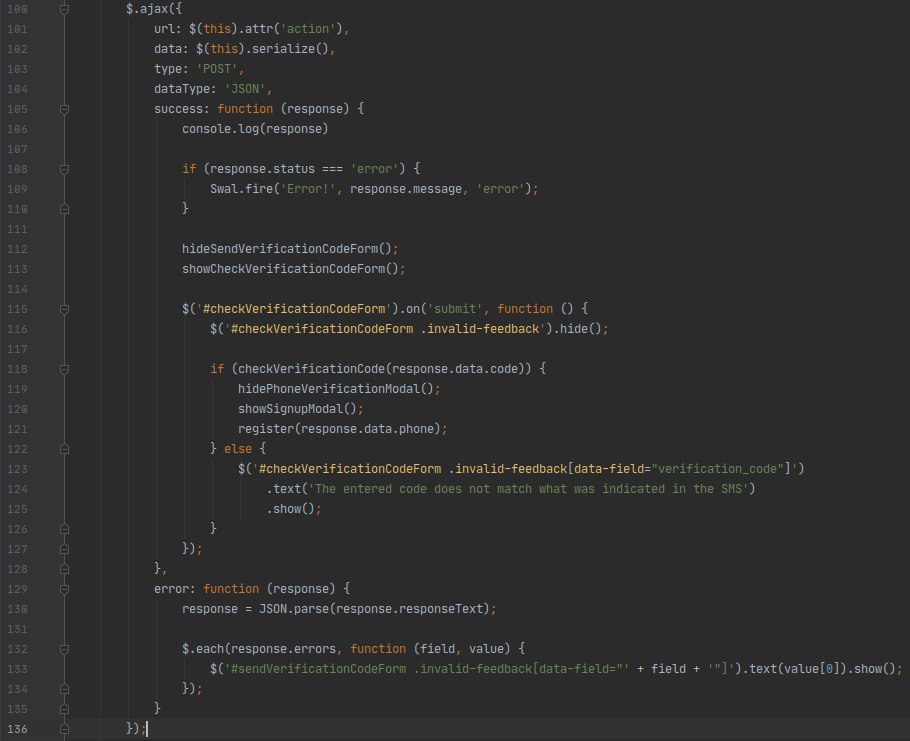Click the 'entered code does not match' string
Screen dimensions: 910x741
528,489
